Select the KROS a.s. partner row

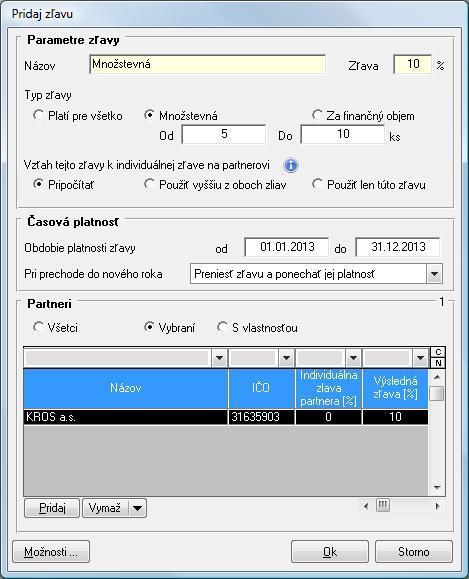[226, 417]
